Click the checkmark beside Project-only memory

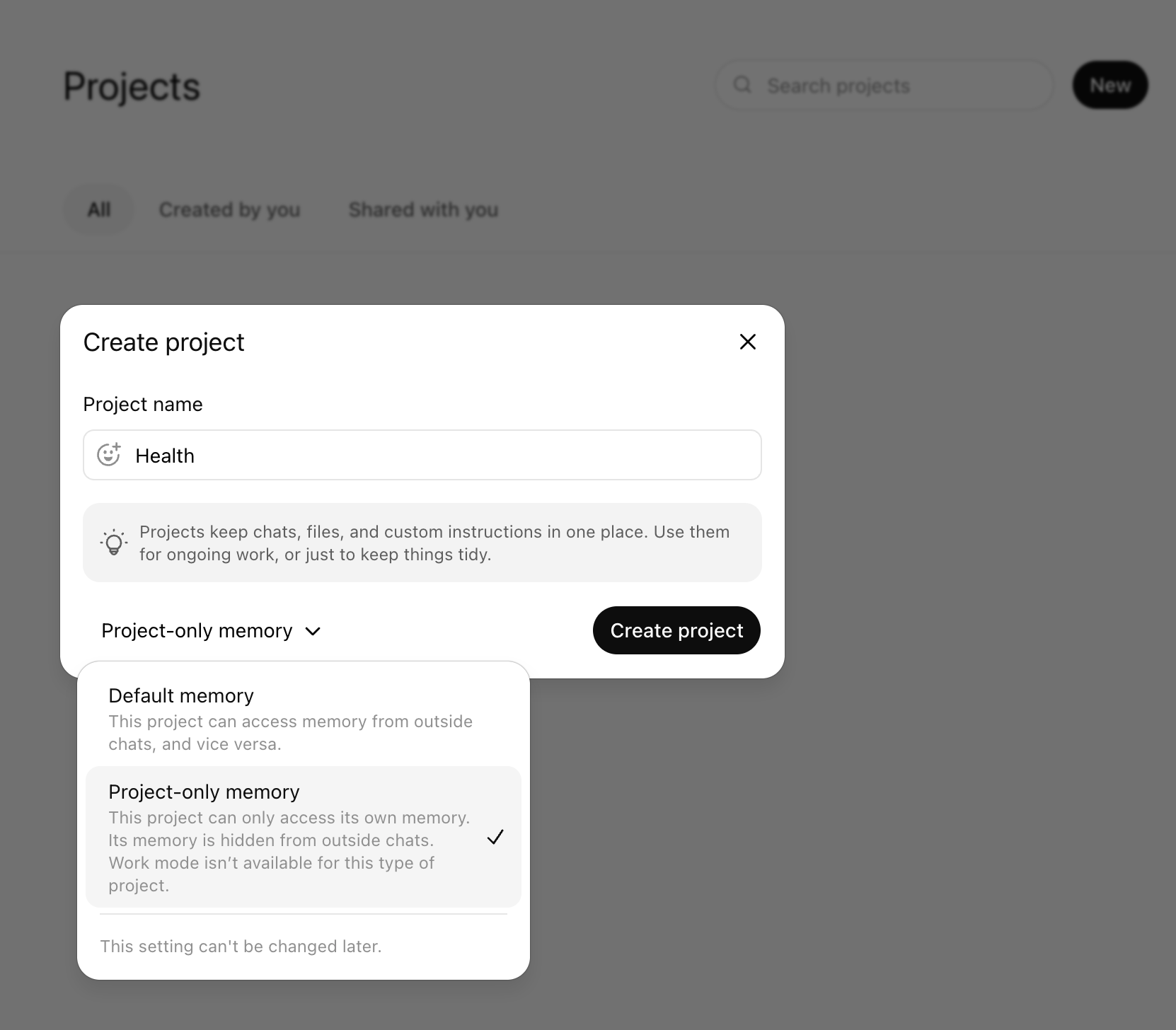[x=495, y=837]
